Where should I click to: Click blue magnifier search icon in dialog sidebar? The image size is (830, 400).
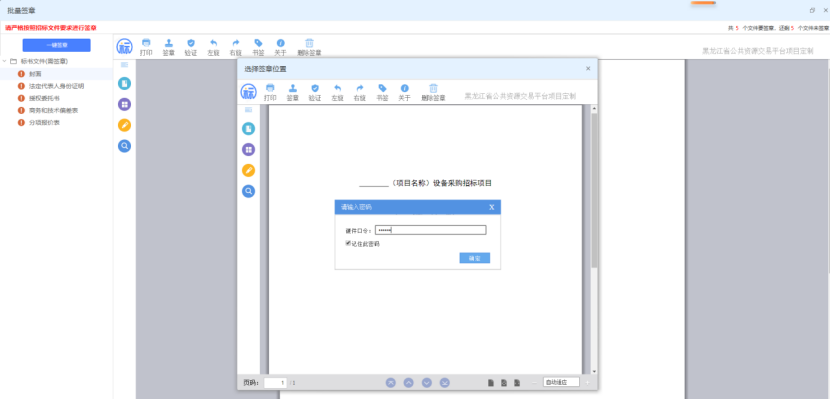pos(248,191)
